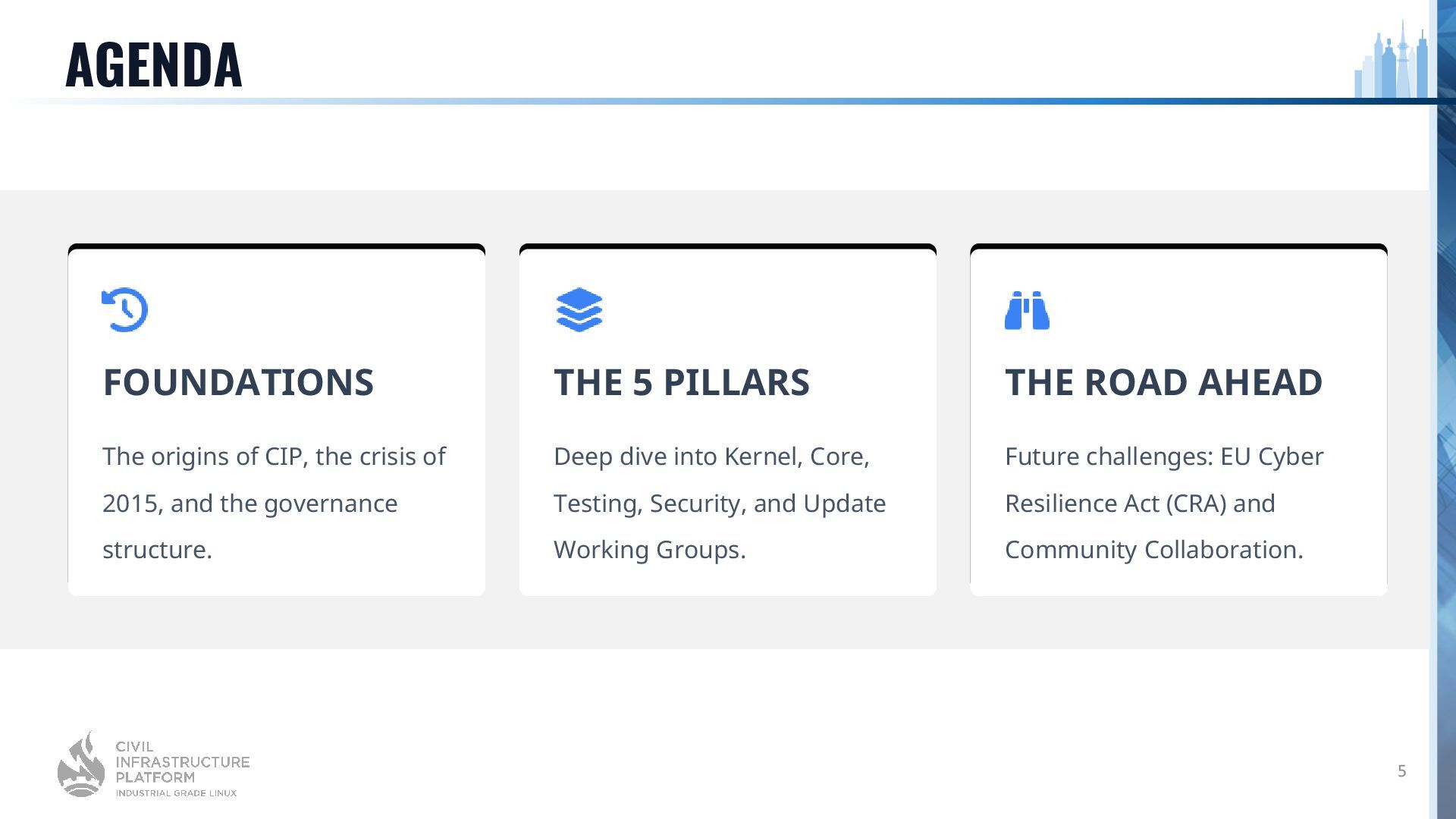This screenshot has height=819, width=1456.
Task: Click the origins of CIP description text
Action: 274,503
